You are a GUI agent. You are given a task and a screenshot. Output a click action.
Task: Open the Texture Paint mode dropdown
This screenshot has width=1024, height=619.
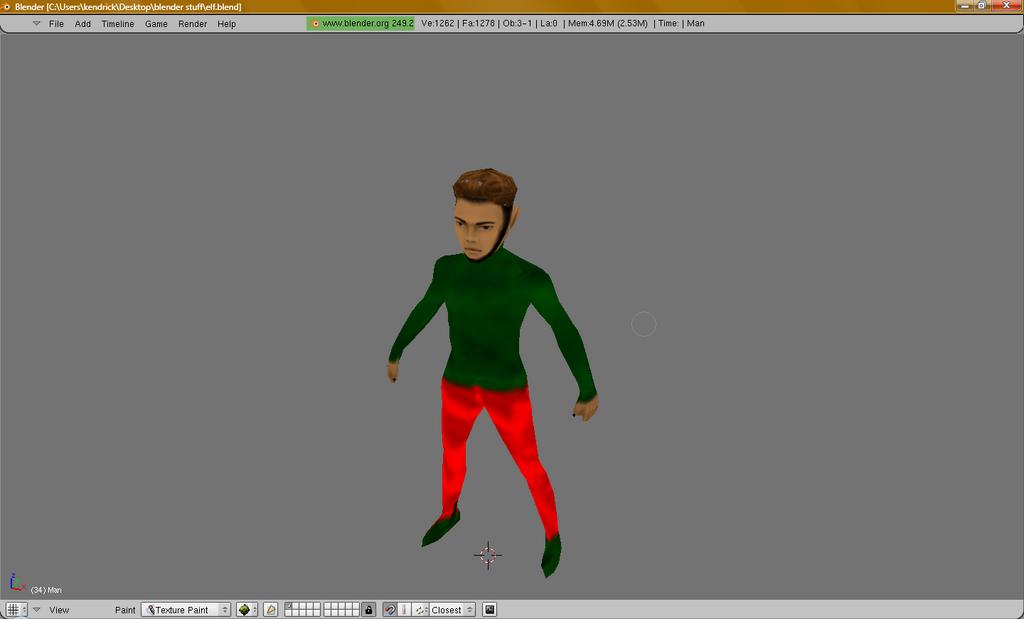coord(186,610)
